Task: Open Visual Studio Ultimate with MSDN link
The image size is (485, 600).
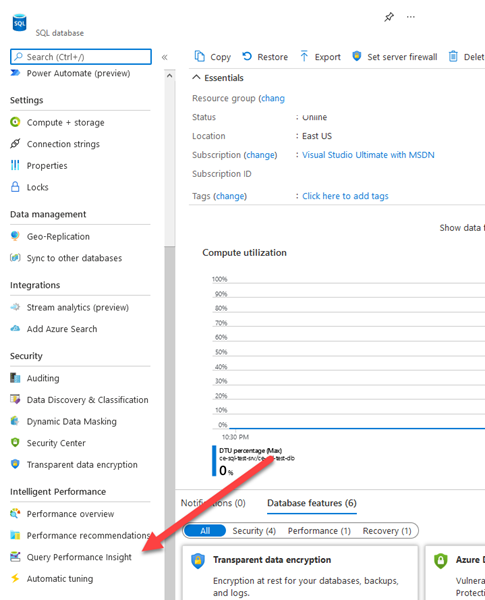Action: click(368, 155)
